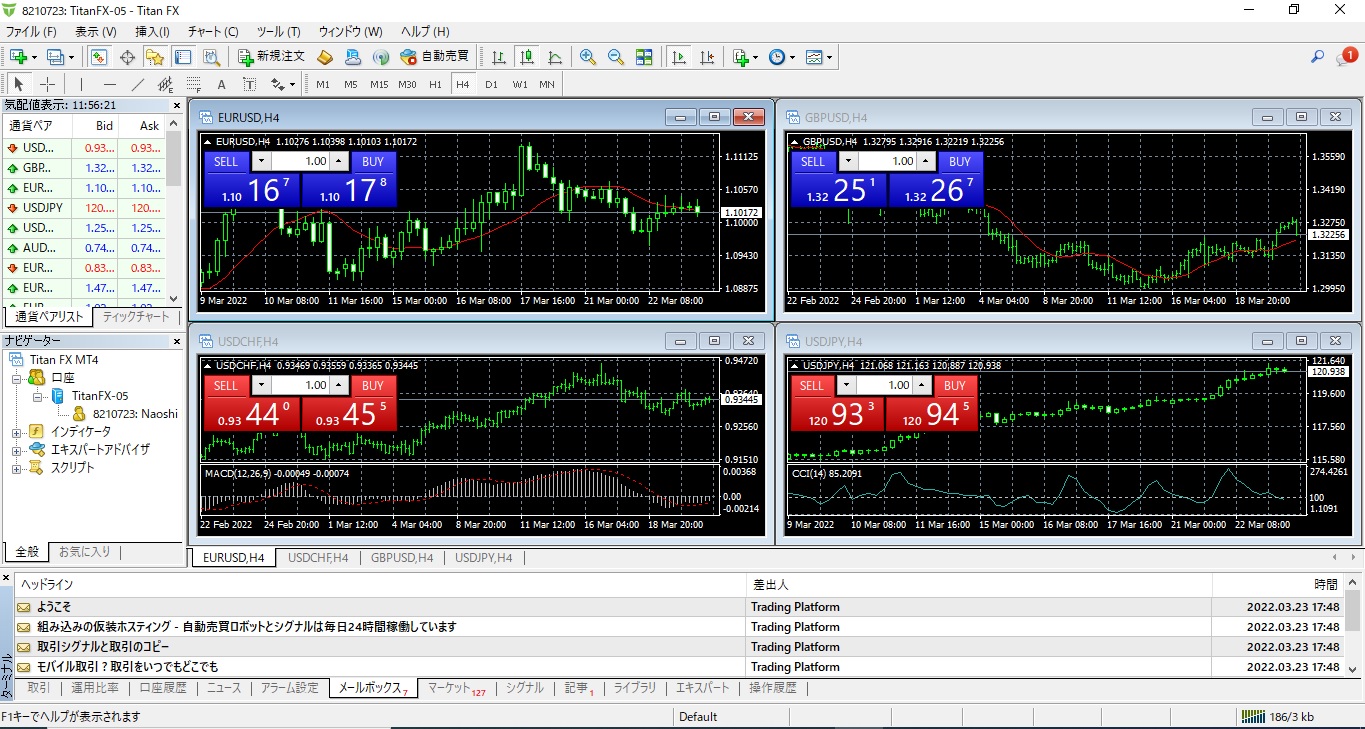1365x729 pixels.
Task: Increase EURUSD lot size with up arrow
Action: click(339, 161)
